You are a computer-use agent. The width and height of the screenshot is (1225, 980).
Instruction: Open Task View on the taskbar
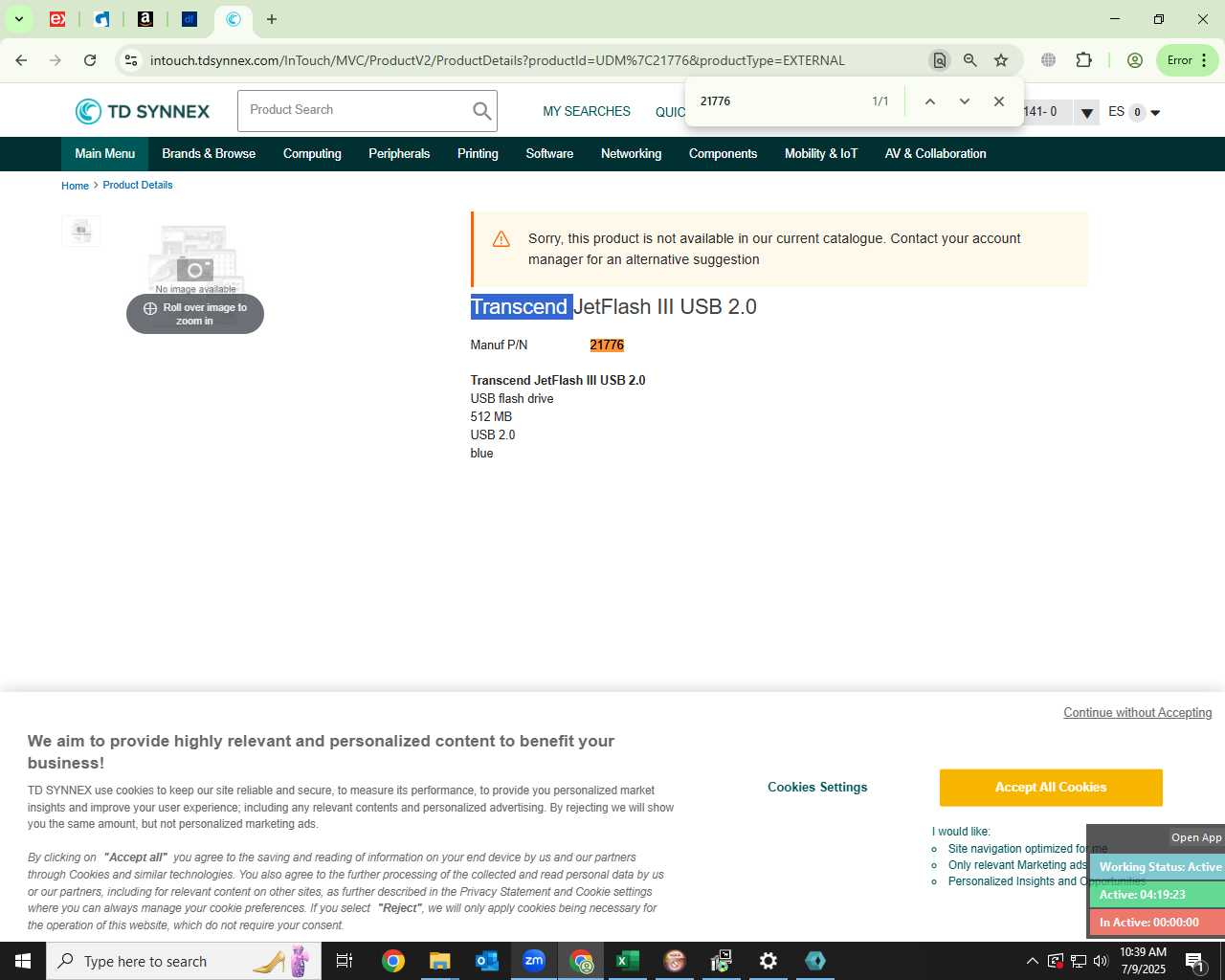pyautogui.click(x=345, y=961)
